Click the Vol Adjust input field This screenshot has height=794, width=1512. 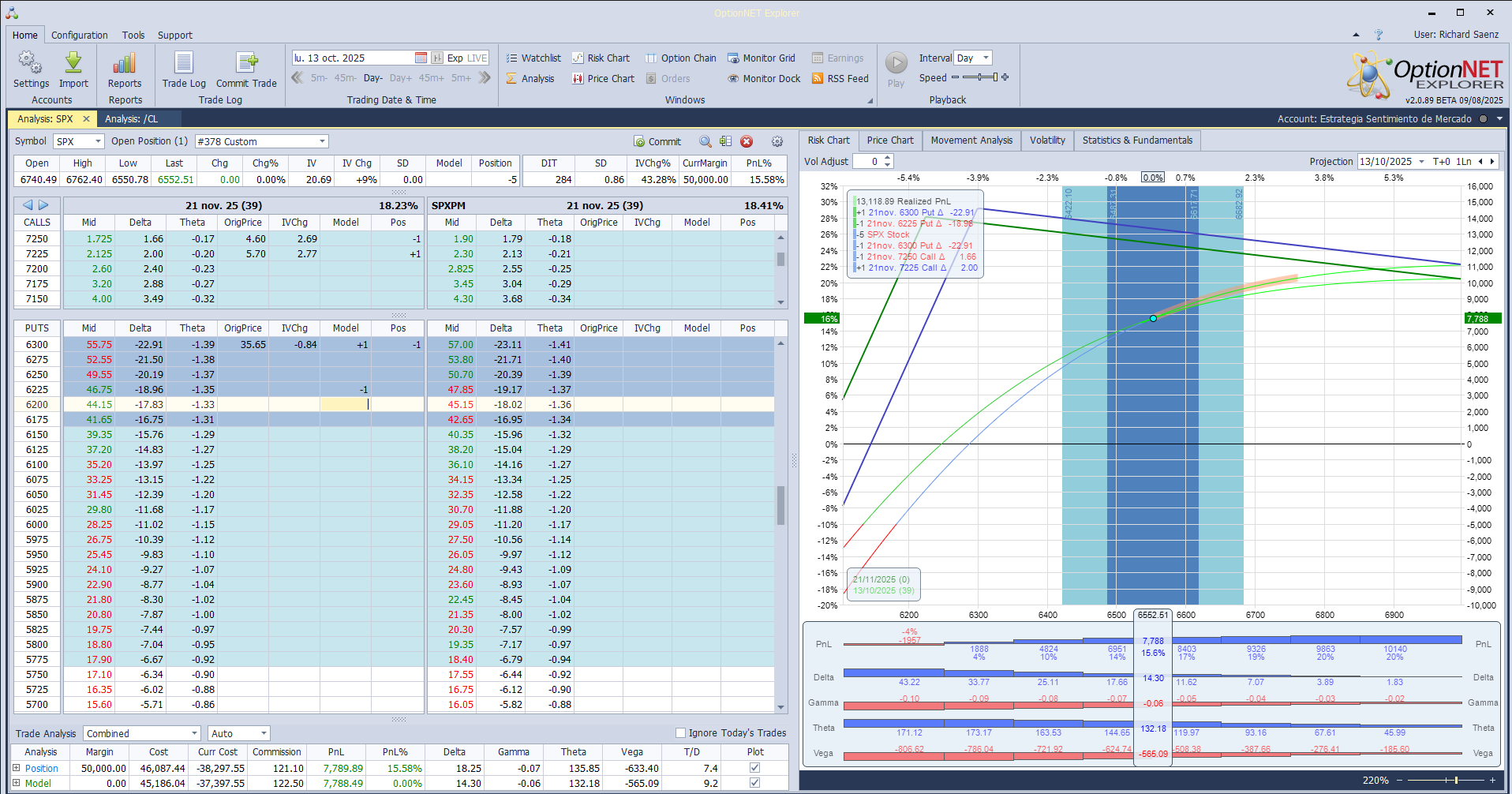tap(867, 161)
